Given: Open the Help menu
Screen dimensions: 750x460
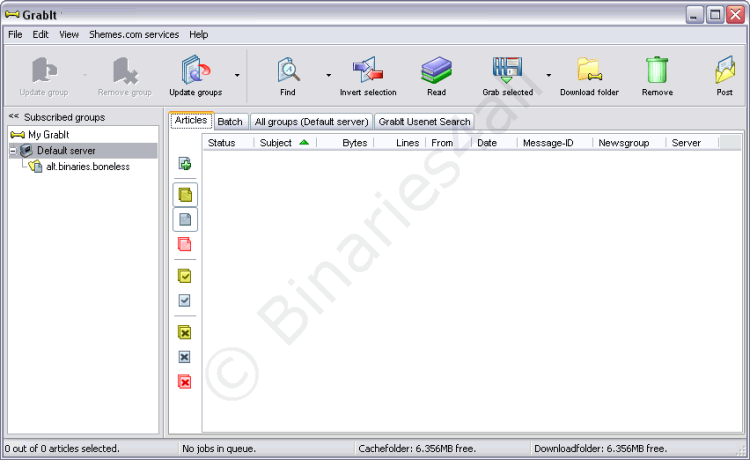Looking at the screenshot, I should tap(199, 34).
